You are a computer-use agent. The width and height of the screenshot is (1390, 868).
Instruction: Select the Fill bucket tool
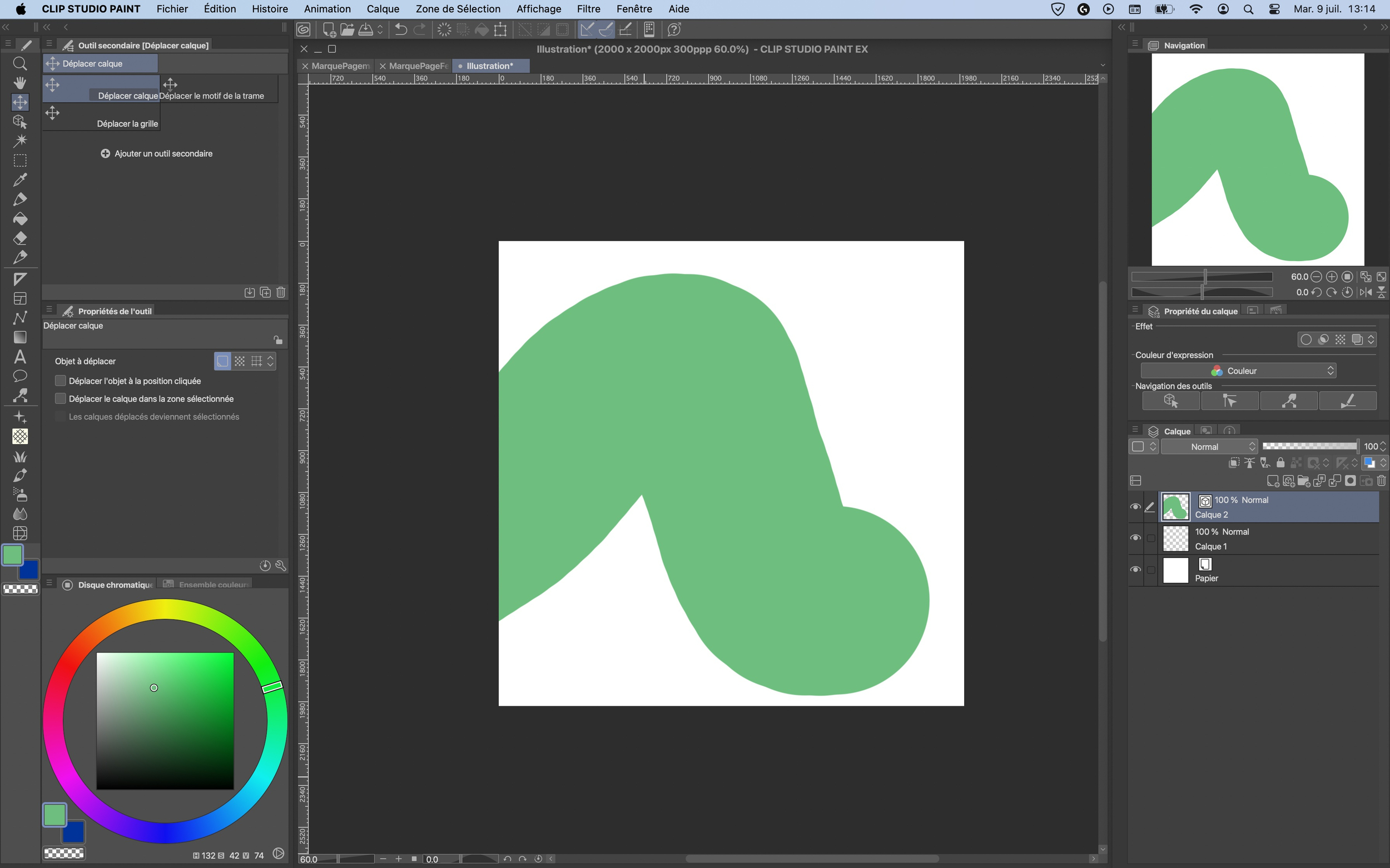(19, 219)
